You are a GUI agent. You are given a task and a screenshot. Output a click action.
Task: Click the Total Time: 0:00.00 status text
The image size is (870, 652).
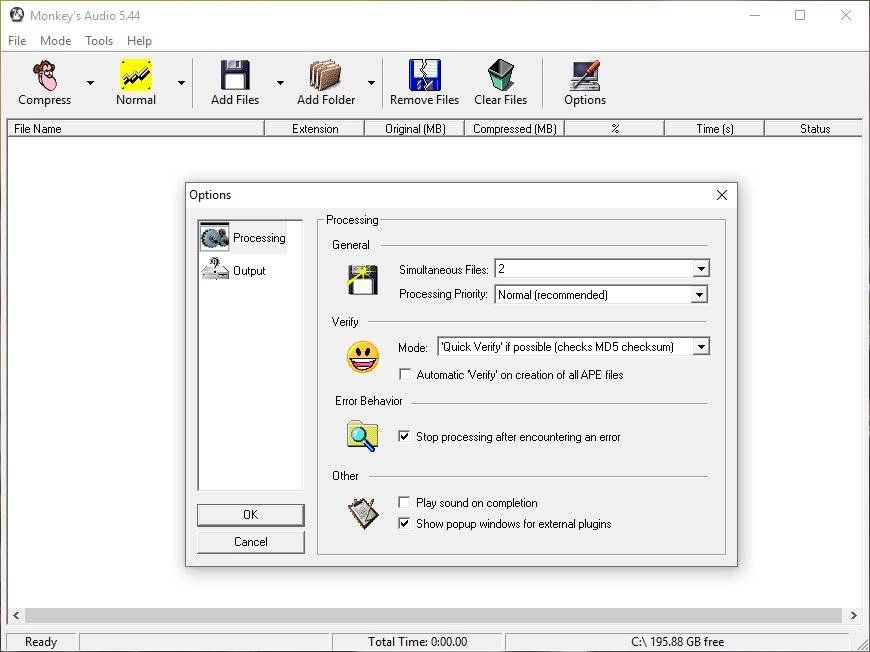coord(417,642)
